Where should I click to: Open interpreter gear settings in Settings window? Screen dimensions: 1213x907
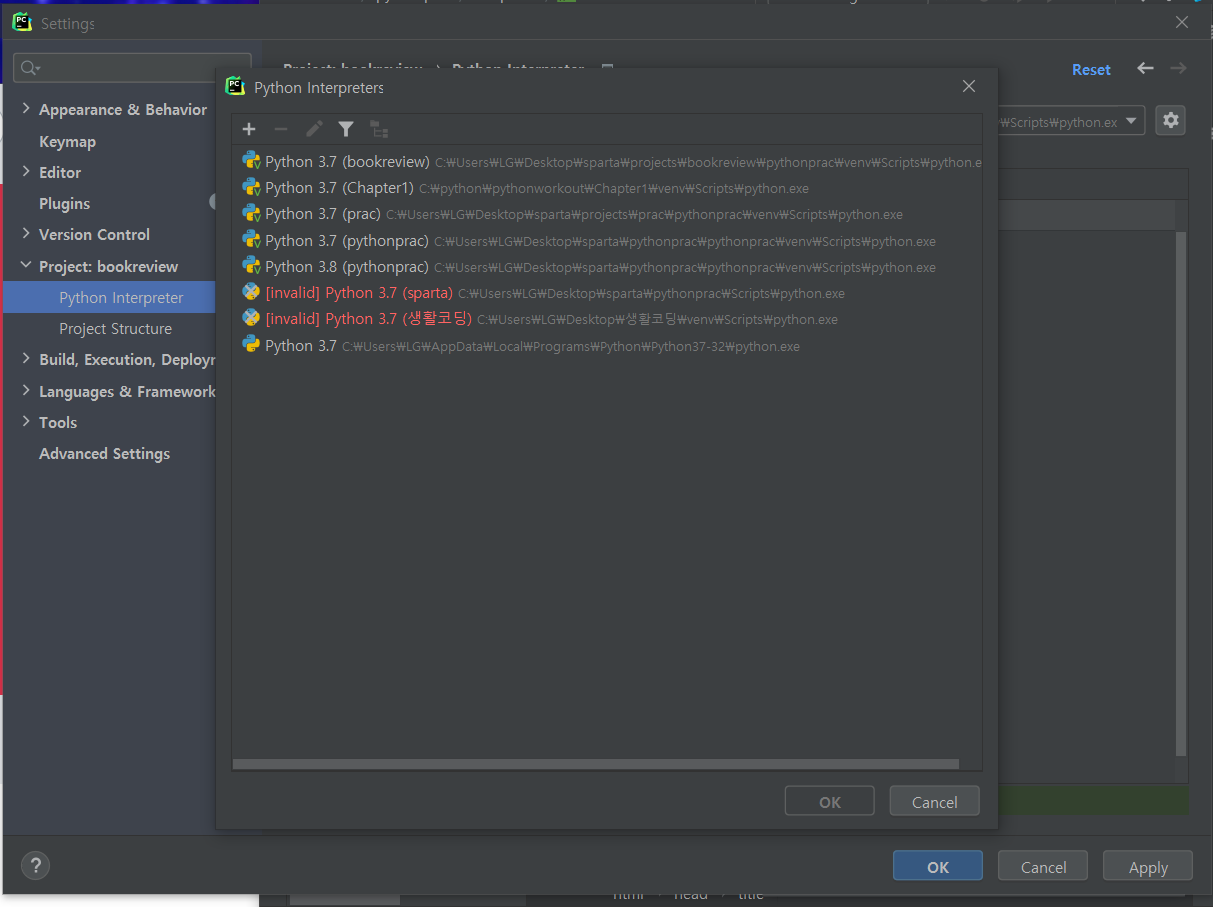click(1171, 121)
